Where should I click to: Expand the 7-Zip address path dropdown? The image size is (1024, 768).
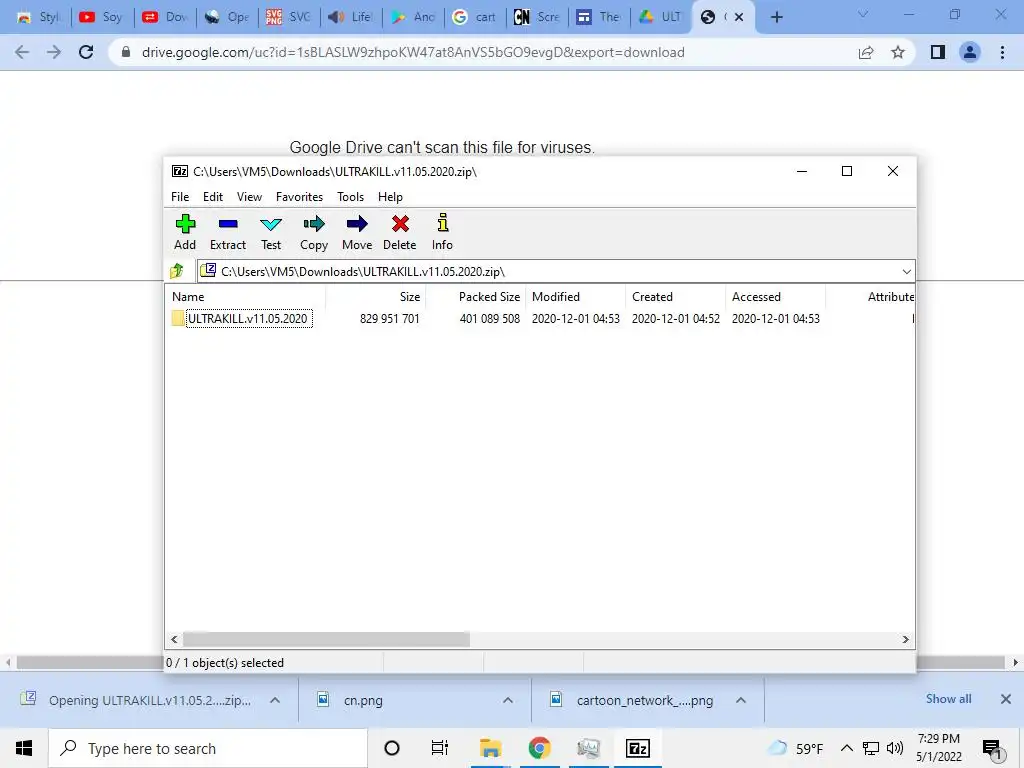click(x=906, y=272)
